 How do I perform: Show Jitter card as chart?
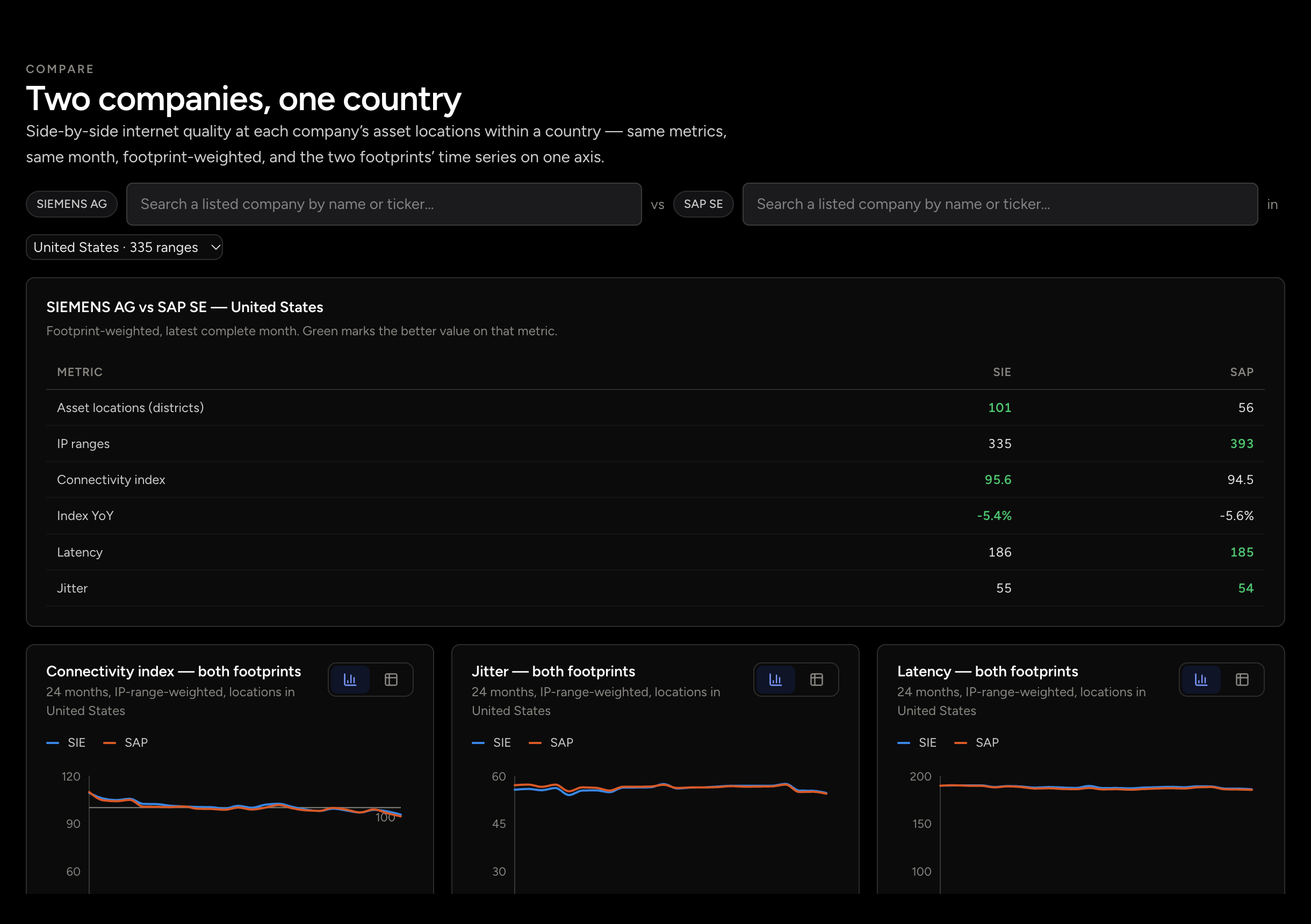775,680
